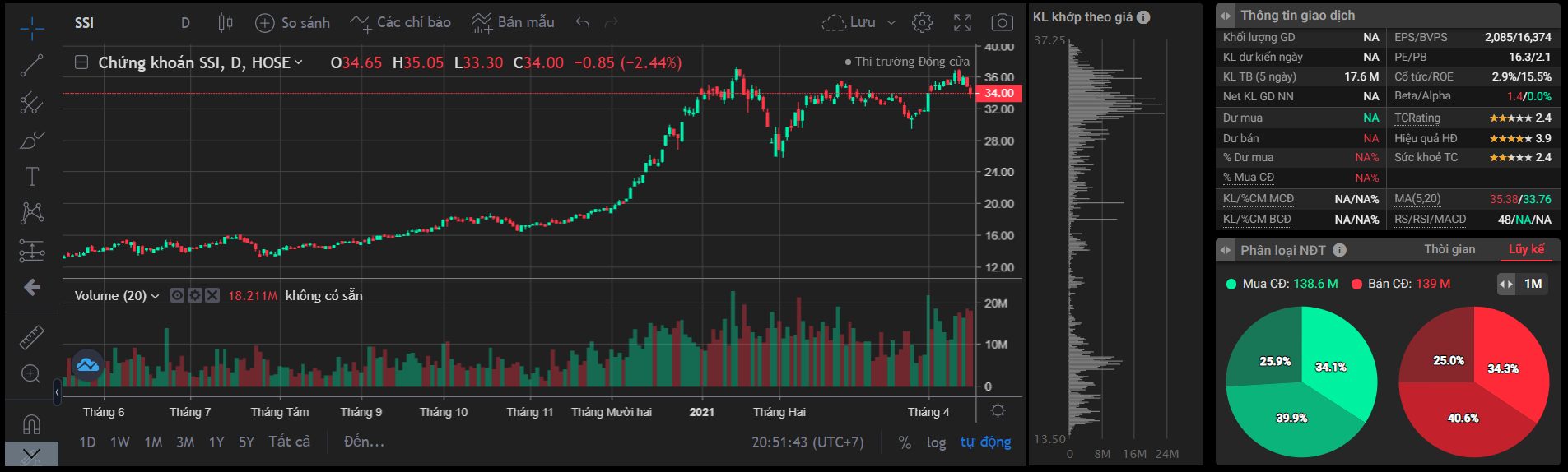This screenshot has width=1568, height=472.
Task: Click info icon next to KL khớp theo giá
Action: click(x=1143, y=17)
